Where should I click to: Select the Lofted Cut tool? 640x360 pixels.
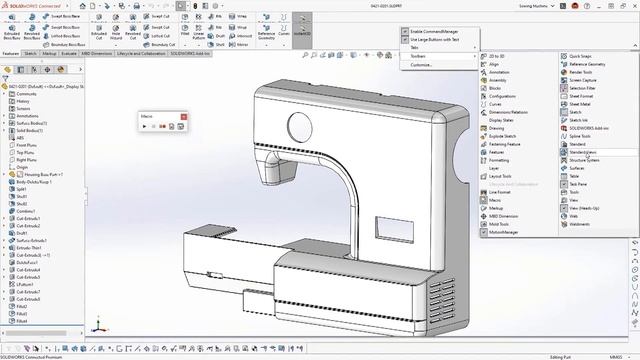[157, 36]
